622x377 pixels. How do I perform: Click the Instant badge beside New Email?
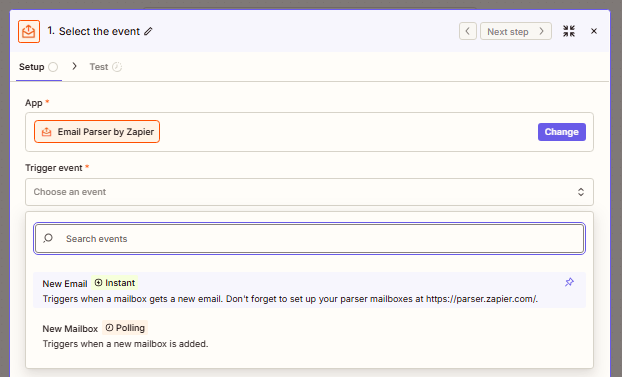click(x=115, y=283)
